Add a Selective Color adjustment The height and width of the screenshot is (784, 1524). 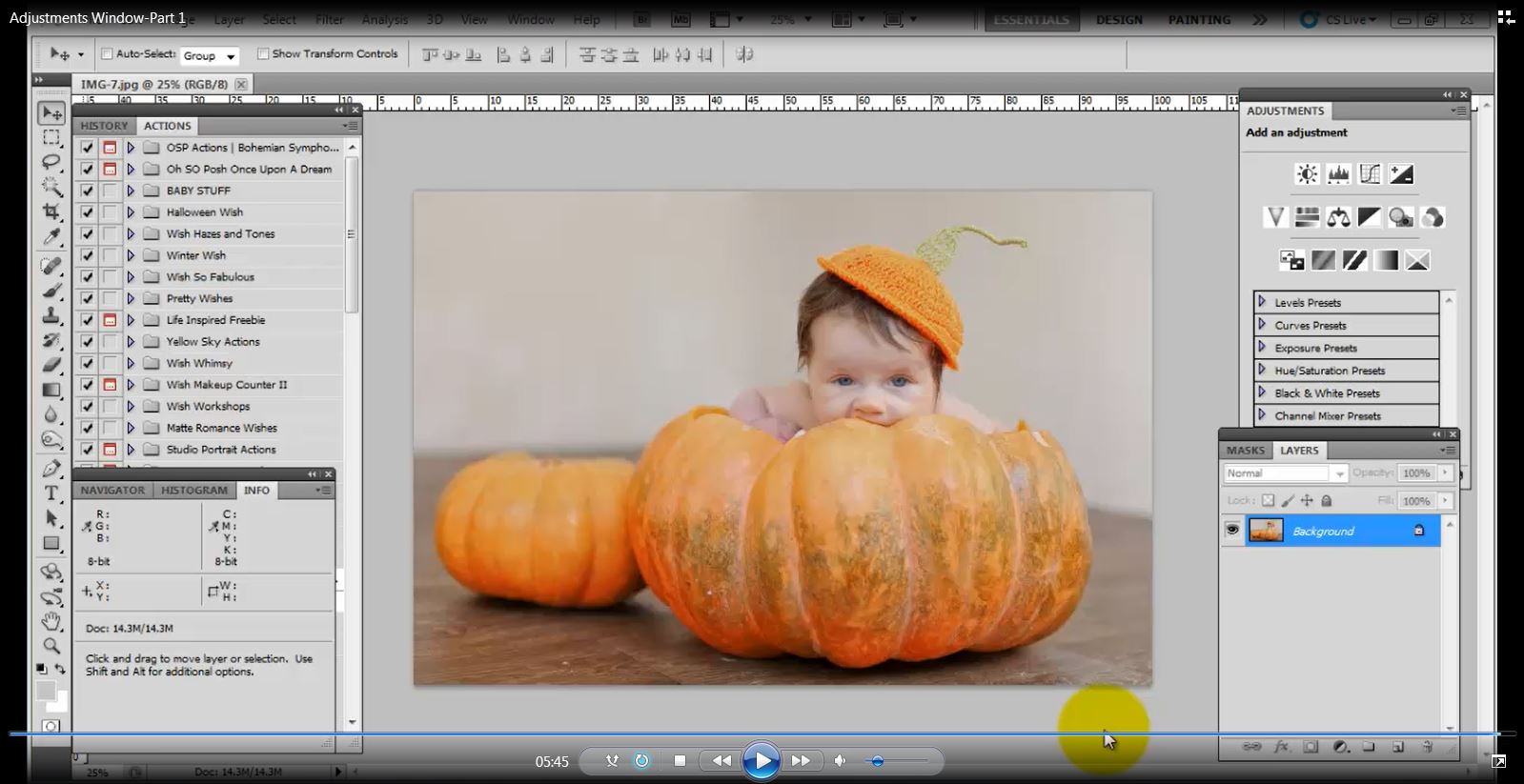pos(1417,260)
